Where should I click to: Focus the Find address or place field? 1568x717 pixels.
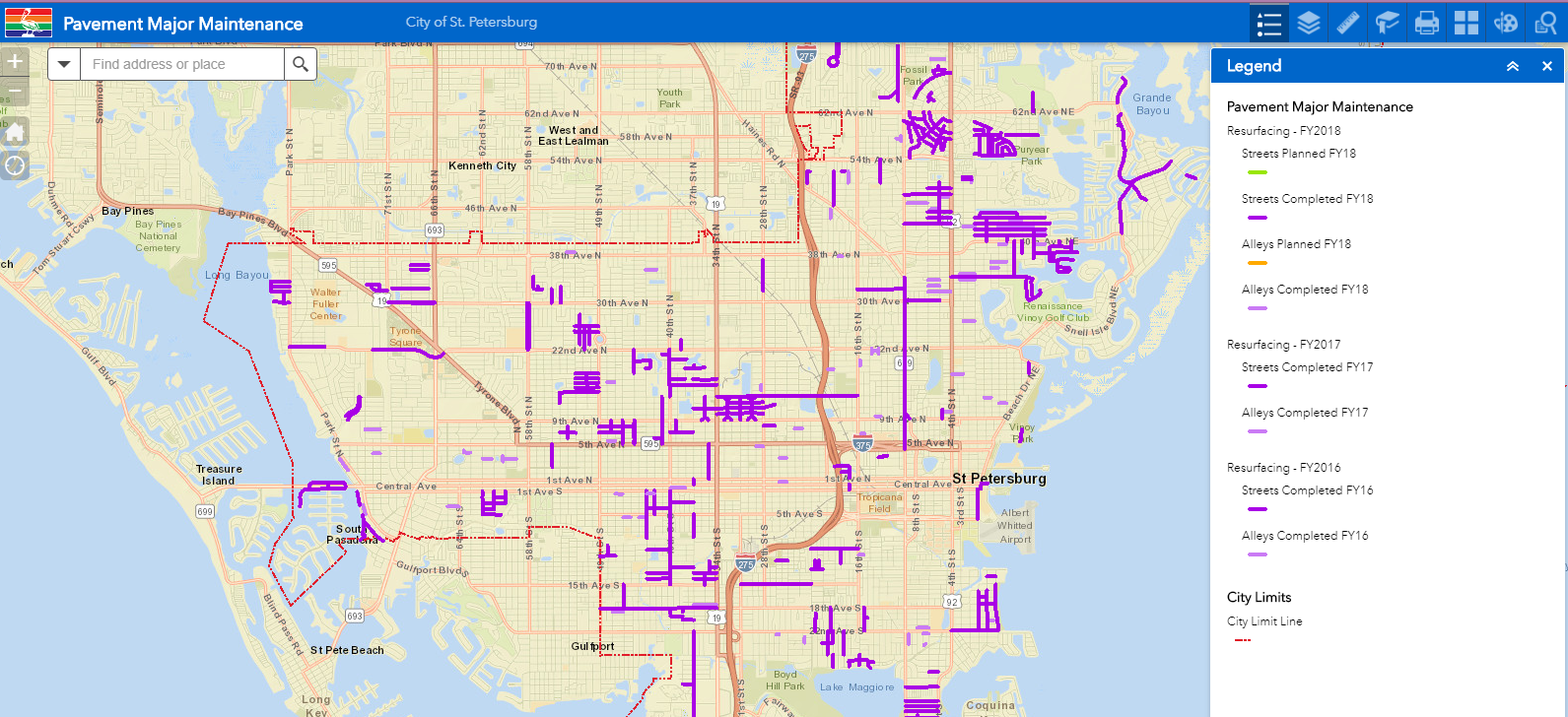coord(182,64)
